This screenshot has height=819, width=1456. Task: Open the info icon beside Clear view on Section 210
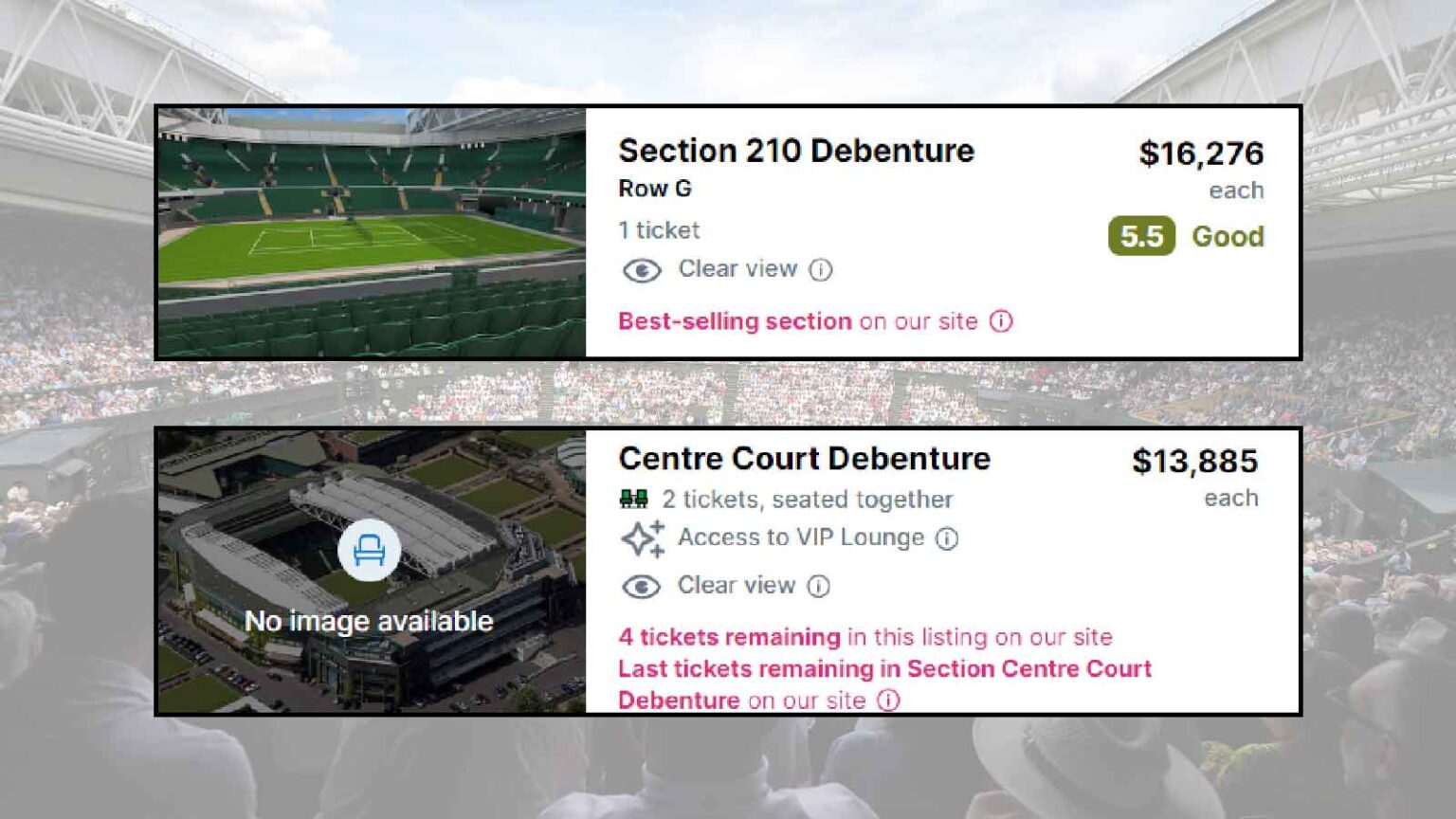[x=819, y=270]
